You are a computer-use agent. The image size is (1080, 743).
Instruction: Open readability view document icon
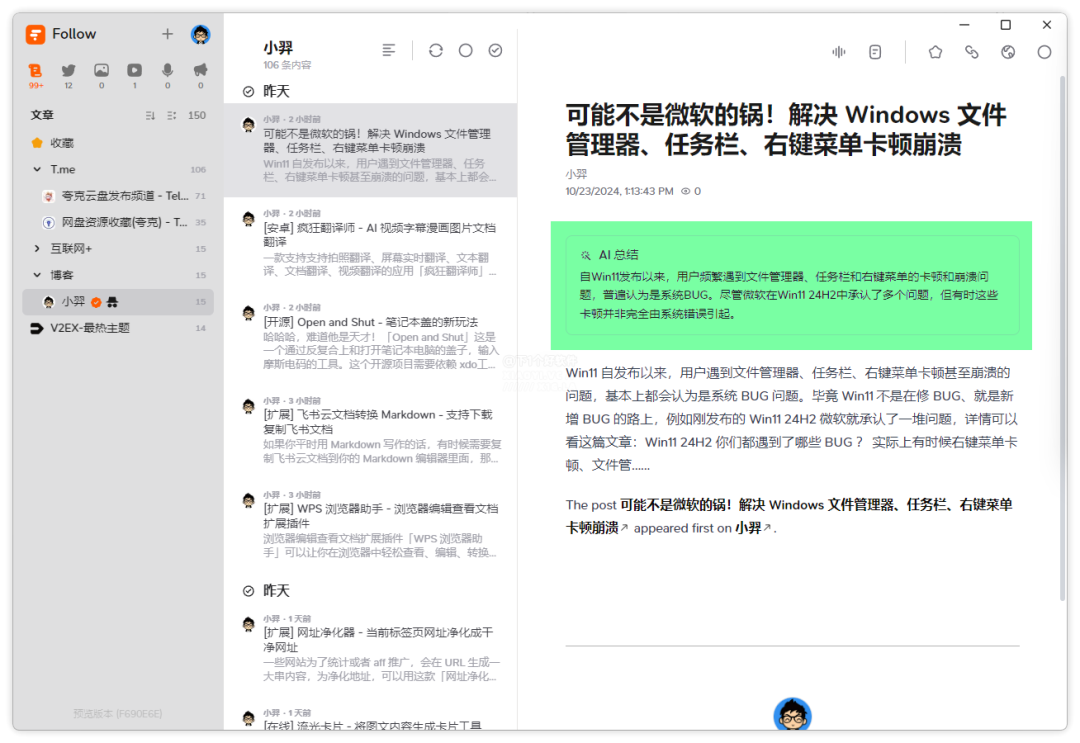point(875,52)
